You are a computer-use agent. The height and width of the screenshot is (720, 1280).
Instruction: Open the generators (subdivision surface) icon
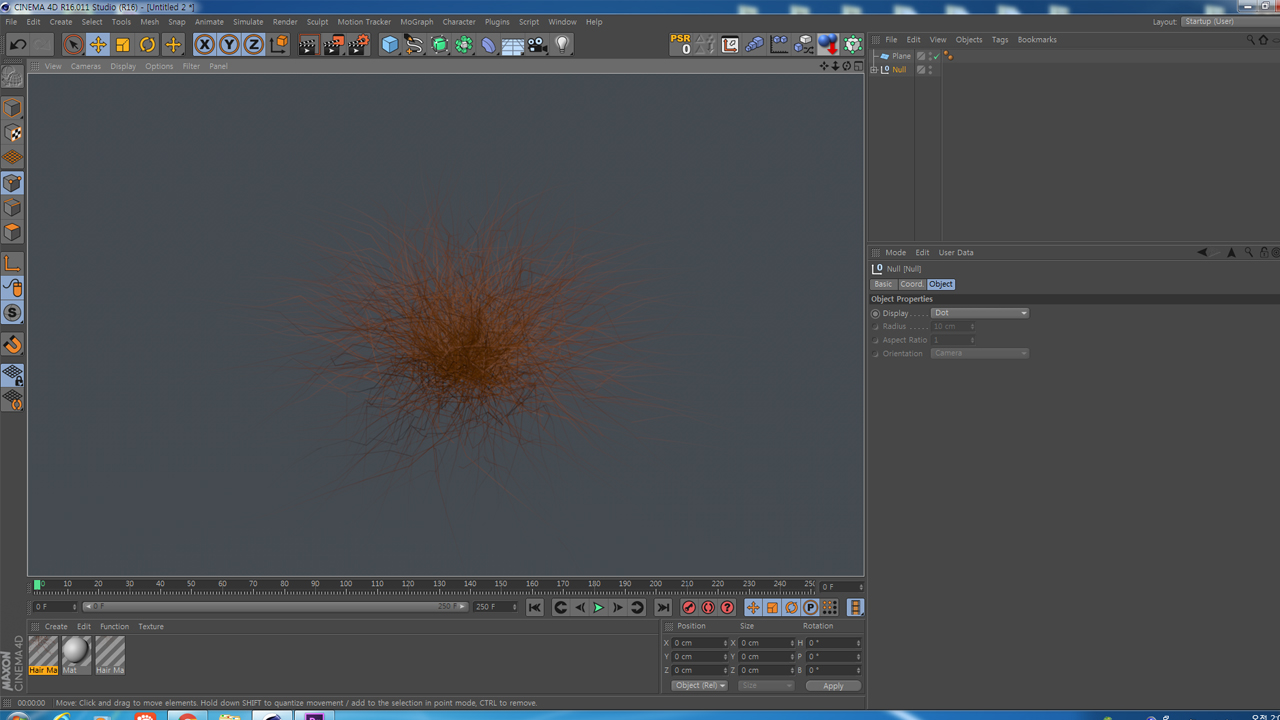coord(439,44)
